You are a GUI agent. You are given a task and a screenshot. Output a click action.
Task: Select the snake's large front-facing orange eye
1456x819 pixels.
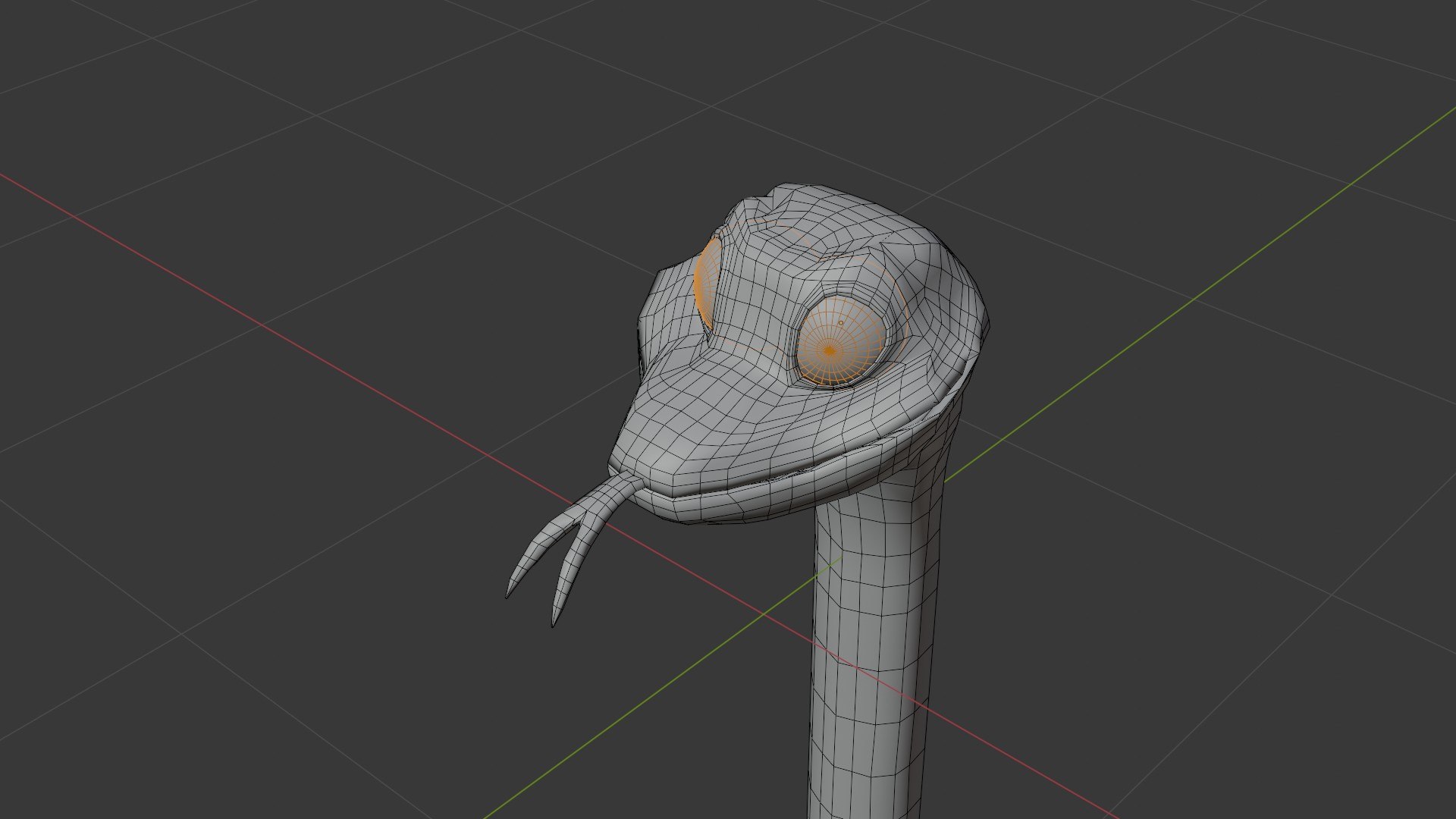(x=840, y=341)
